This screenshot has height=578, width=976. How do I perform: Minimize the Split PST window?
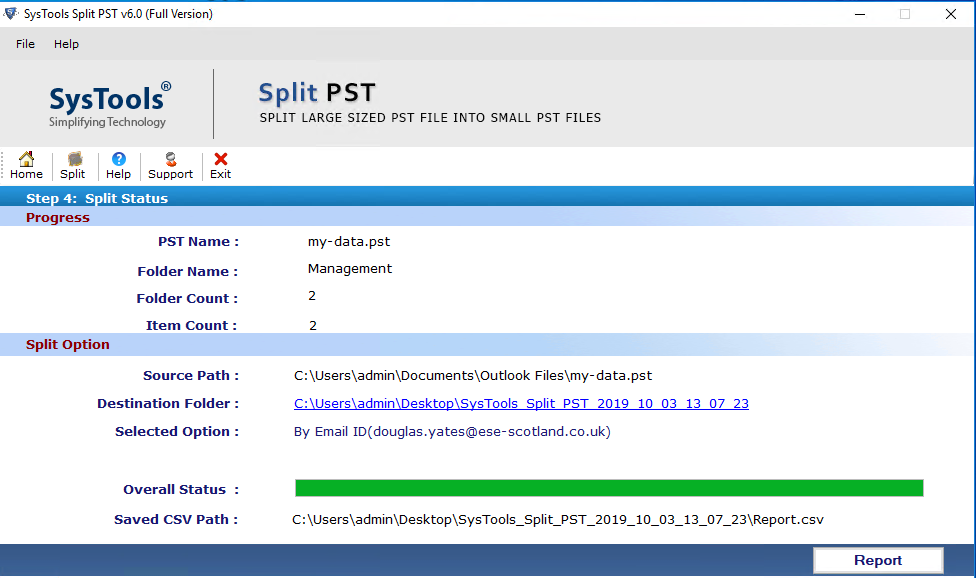(x=860, y=14)
